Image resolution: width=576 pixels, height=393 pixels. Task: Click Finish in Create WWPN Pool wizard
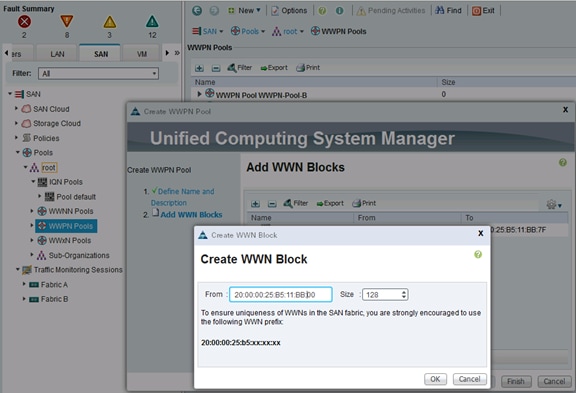tap(516, 381)
